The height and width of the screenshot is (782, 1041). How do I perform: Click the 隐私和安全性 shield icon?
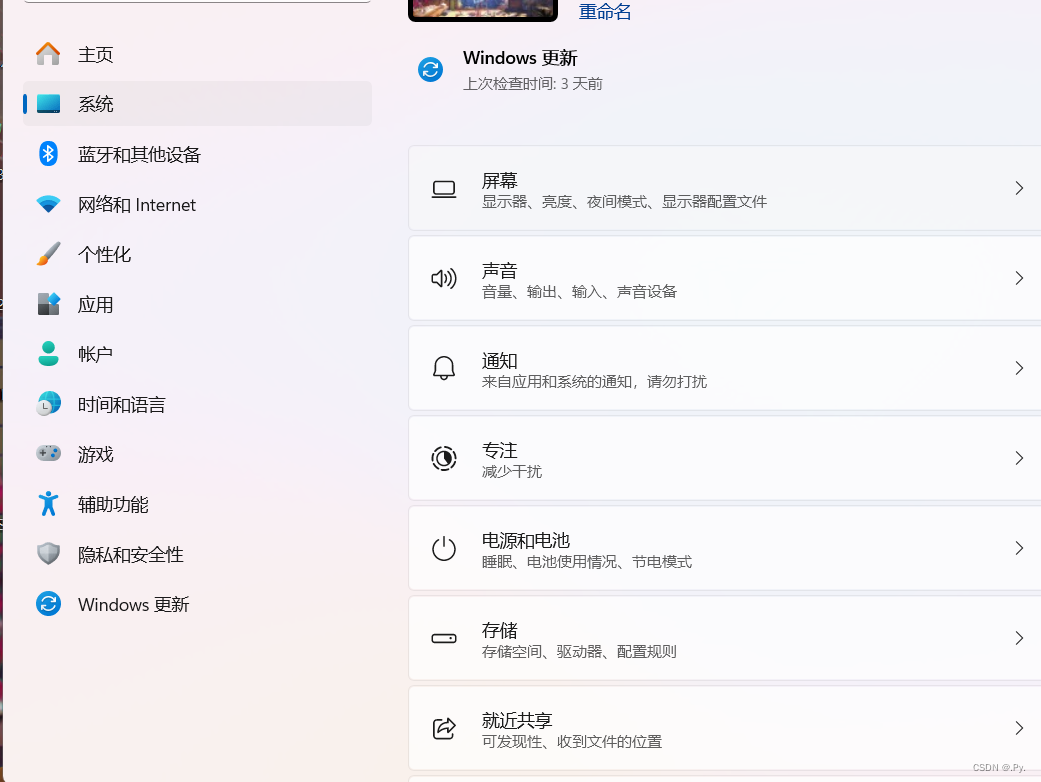tap(48, 554)
